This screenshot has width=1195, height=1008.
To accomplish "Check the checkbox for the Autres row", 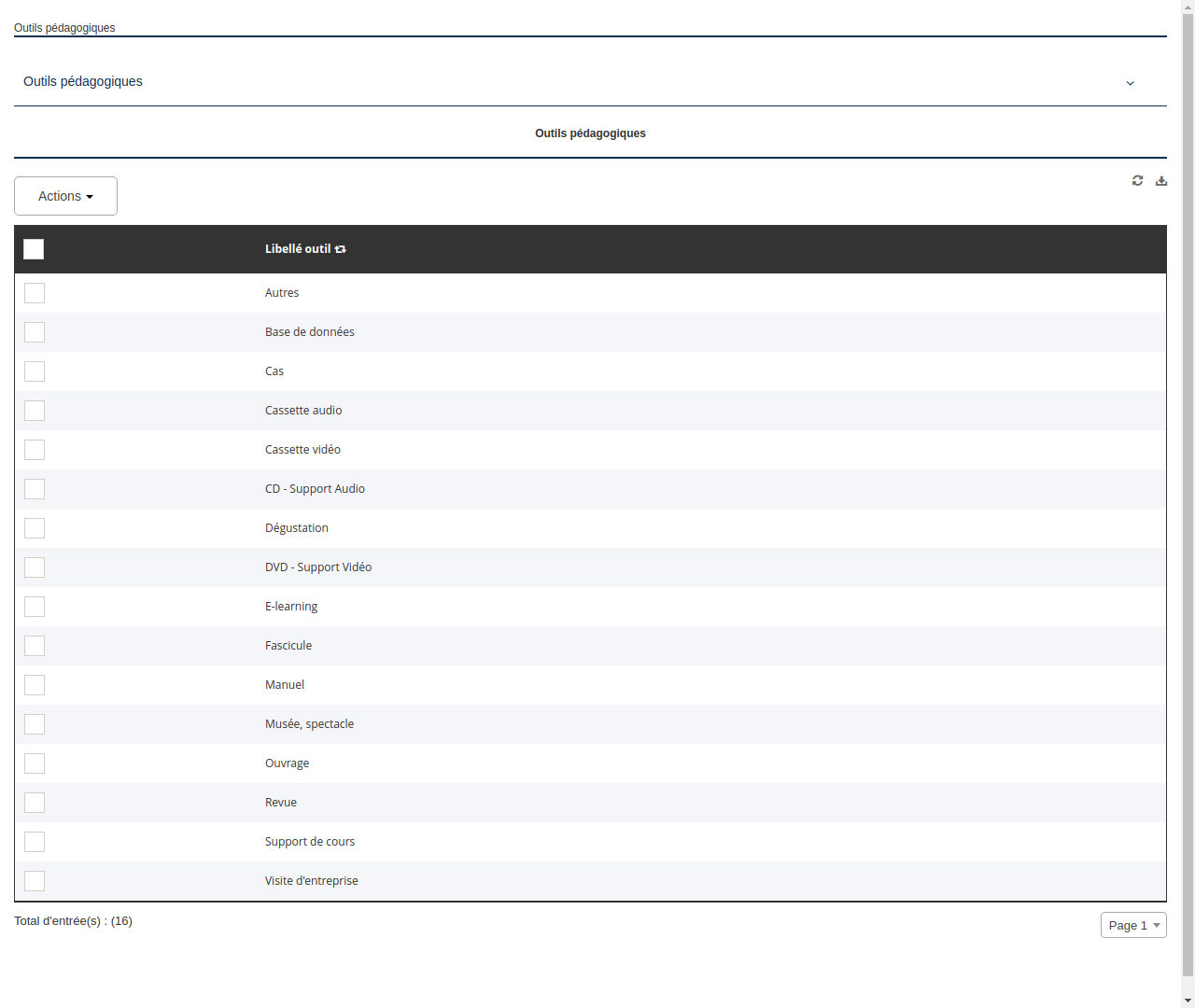I will tap(35, 293).
